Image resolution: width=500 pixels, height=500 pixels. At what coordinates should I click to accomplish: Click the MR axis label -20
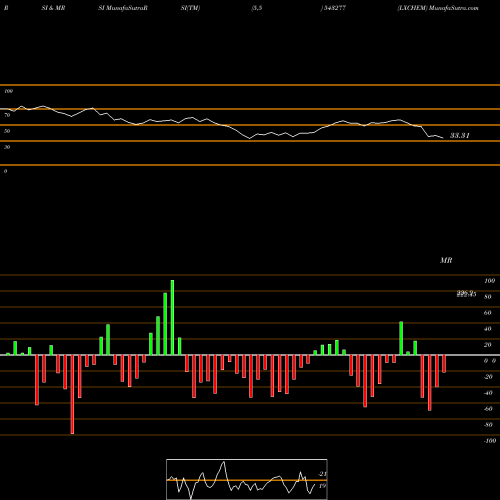[488, 377]
